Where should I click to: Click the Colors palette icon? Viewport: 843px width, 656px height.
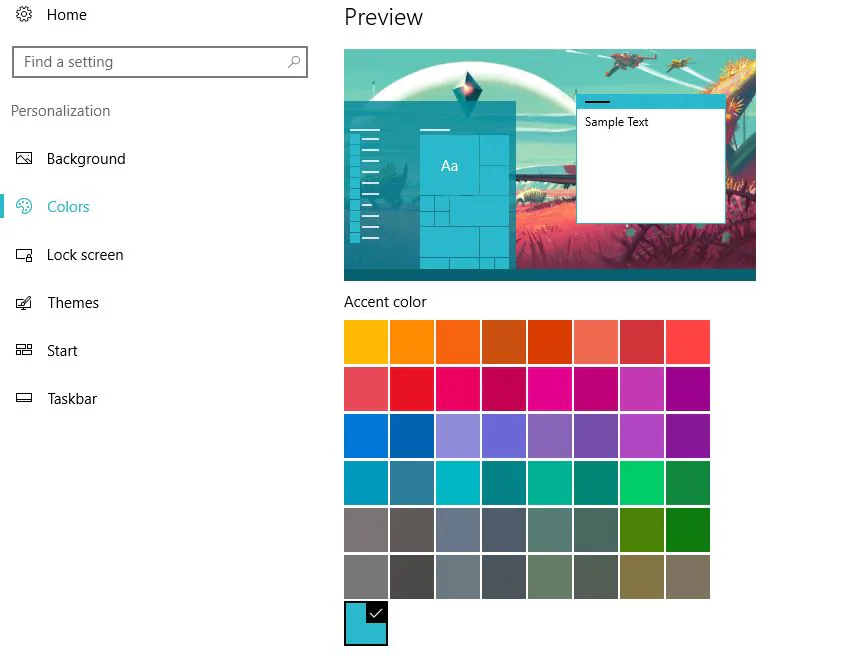[x=24, y=206]
